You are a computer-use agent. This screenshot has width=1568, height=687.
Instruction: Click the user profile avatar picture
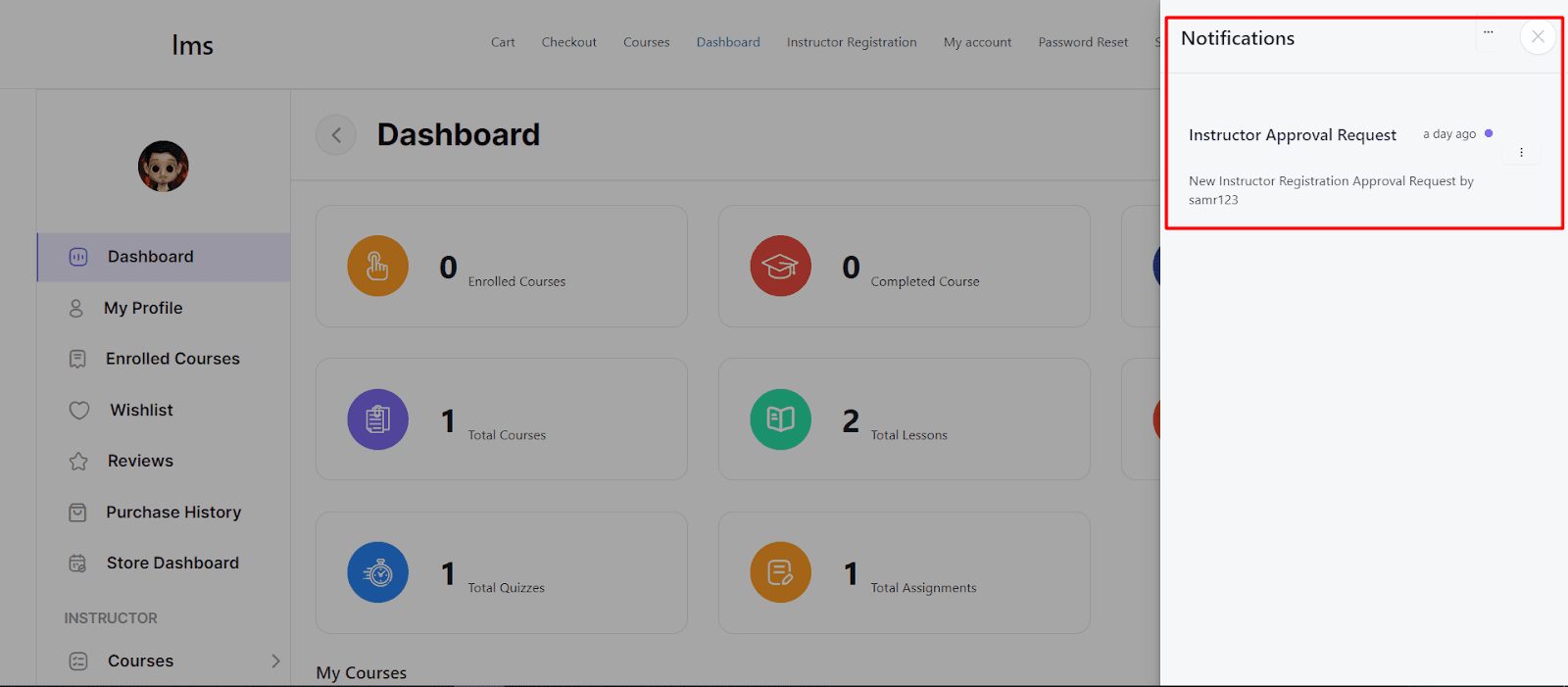[x=163, y=166]
